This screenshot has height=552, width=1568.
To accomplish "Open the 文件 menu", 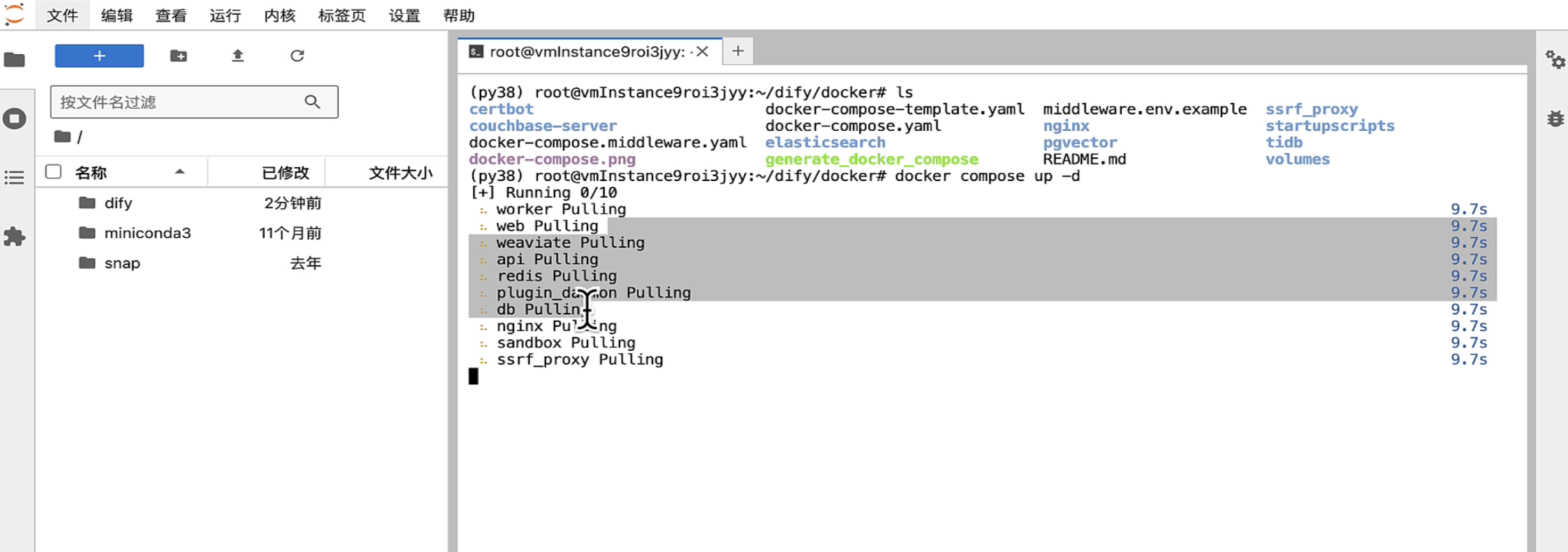I will coord(62,15).
